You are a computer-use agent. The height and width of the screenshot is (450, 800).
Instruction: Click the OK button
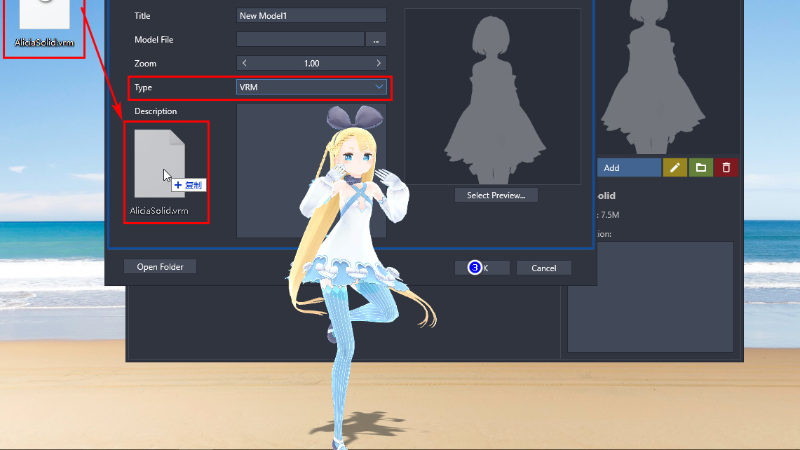[x=482, y=268]
